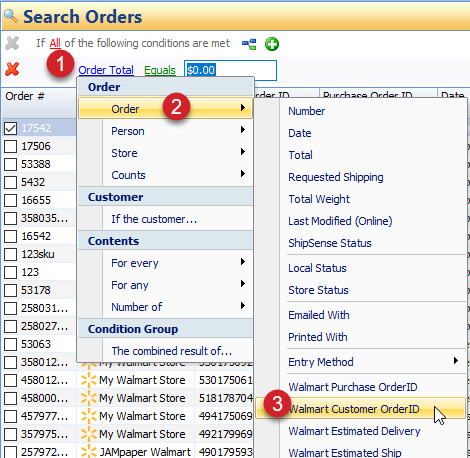This screenshot has width=470, height=458.
Task: Sort by Order # column header
Action: pyautogui.click(x=38, y=102)
